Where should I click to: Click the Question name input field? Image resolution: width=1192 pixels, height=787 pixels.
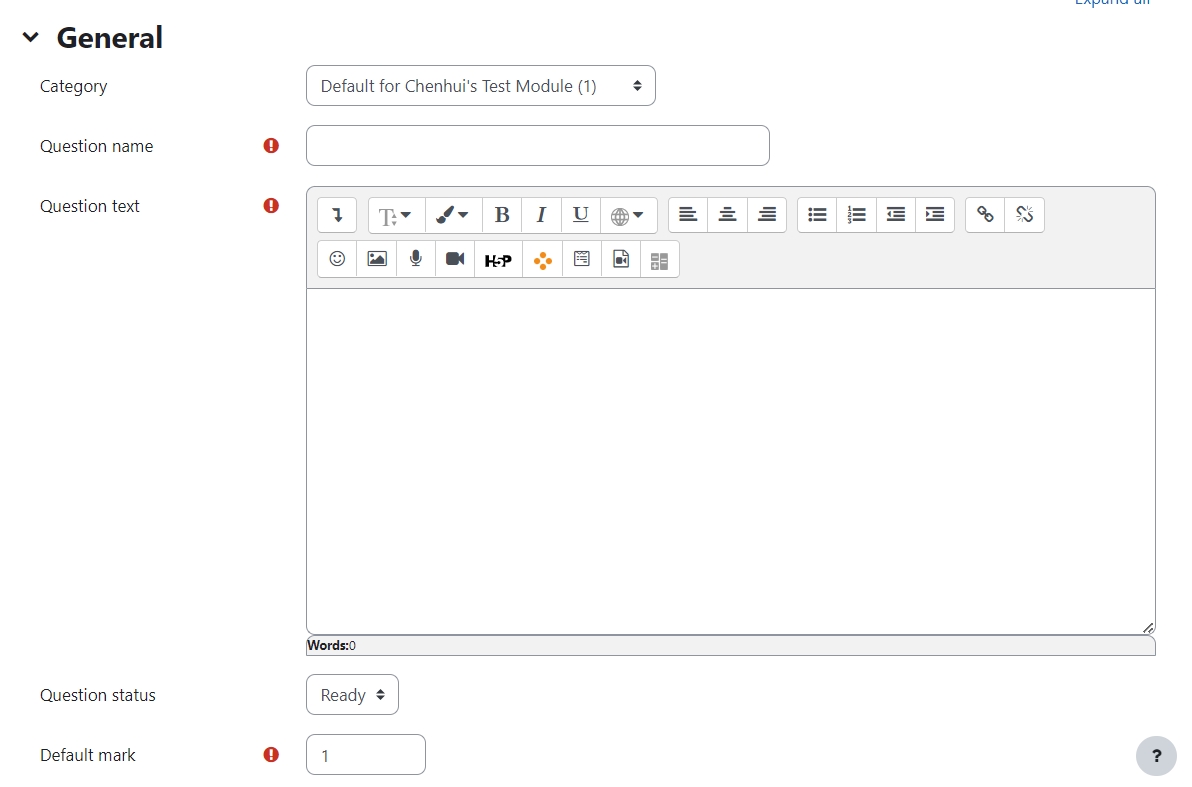pos(537,146)
